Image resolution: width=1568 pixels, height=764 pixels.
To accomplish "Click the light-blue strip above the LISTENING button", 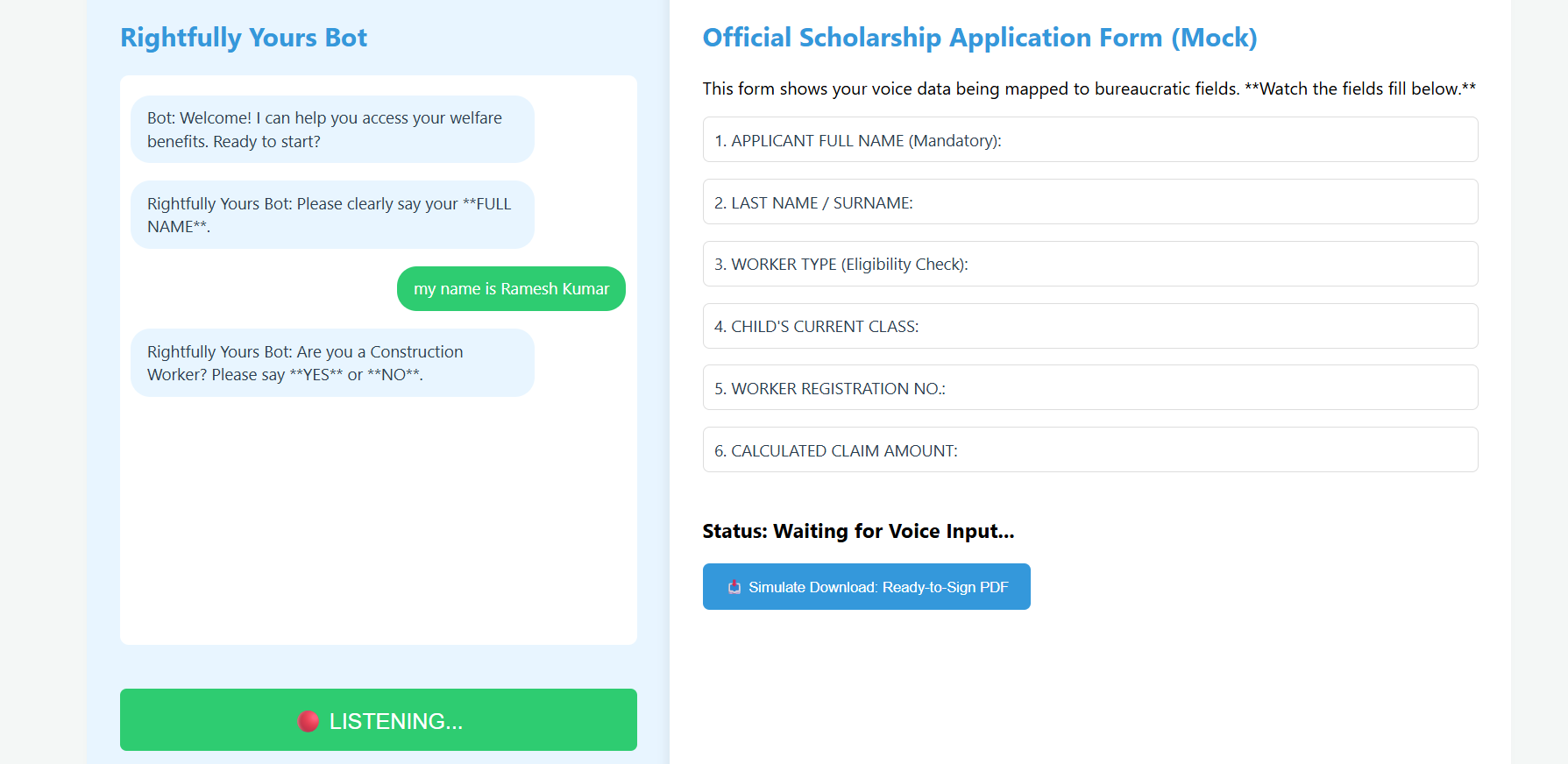I will (378, 667).
